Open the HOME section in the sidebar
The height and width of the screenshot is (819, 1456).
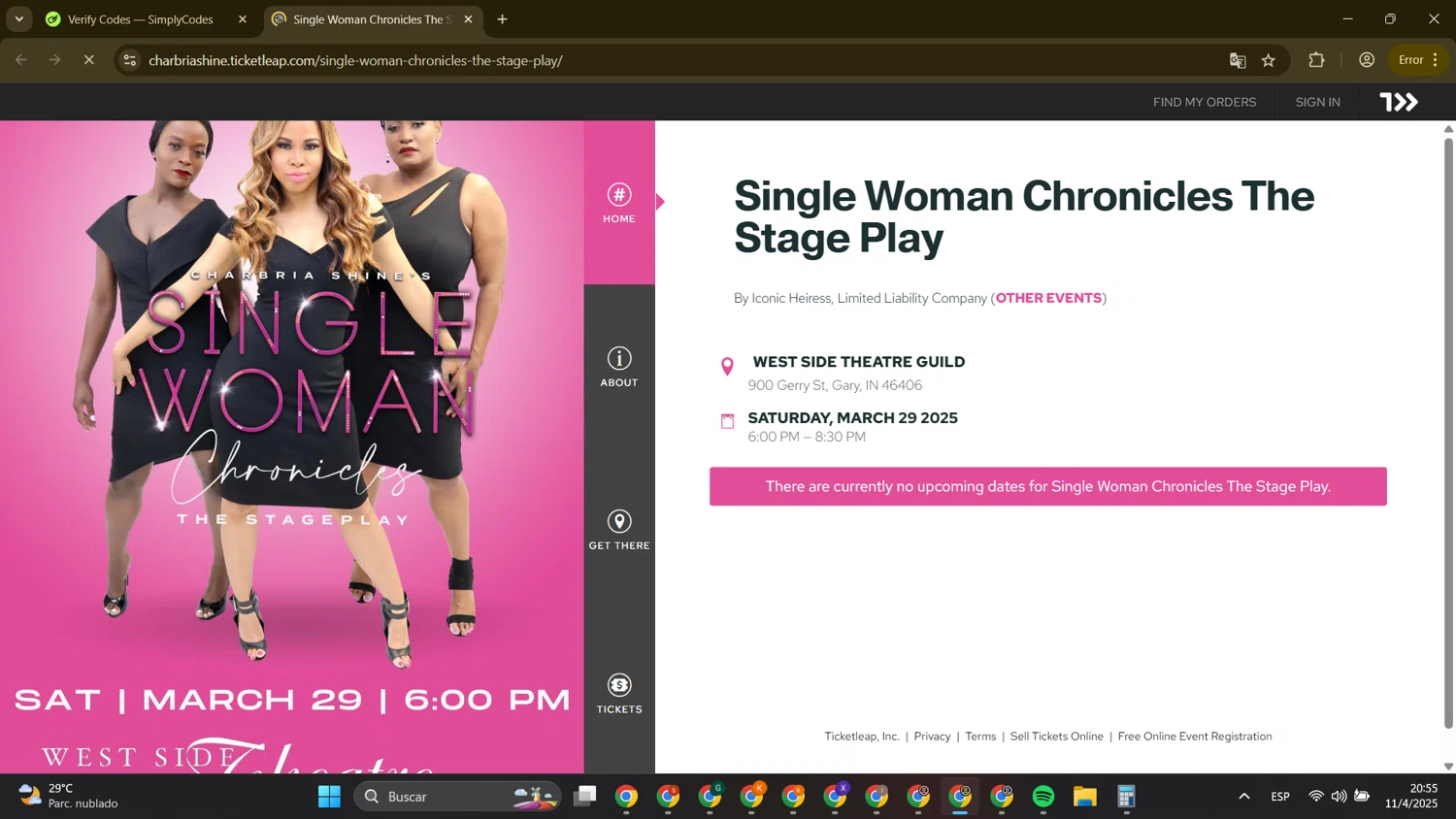[619, 203]
